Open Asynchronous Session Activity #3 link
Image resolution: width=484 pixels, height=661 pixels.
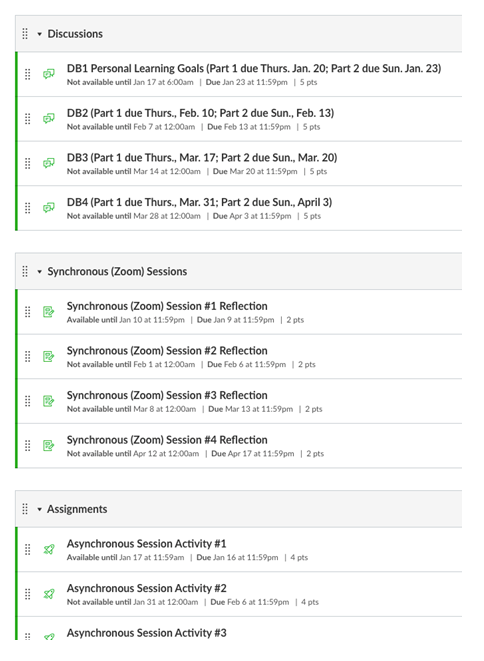(147, 633)
